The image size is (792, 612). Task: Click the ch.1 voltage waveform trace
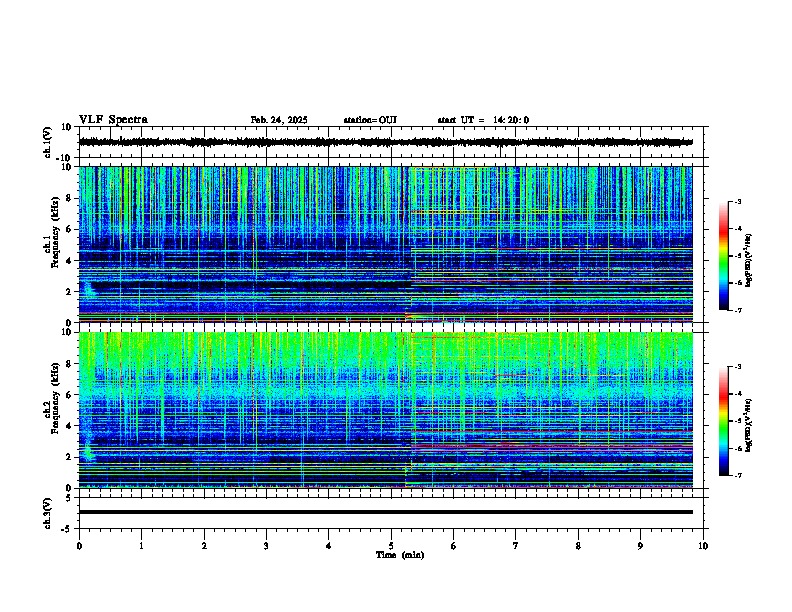(385, 142)
